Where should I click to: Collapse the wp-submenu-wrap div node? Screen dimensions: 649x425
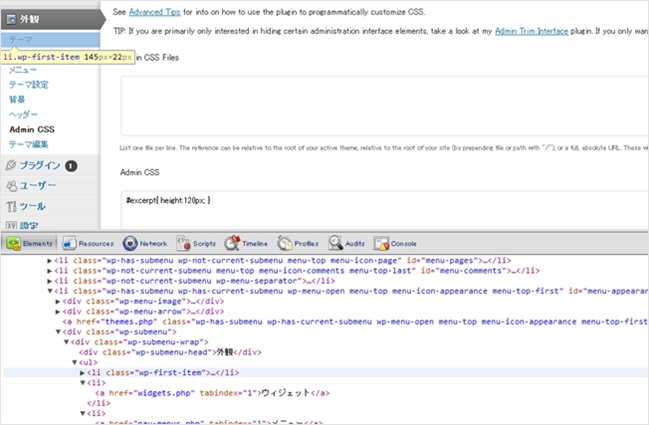coord(66,342)
